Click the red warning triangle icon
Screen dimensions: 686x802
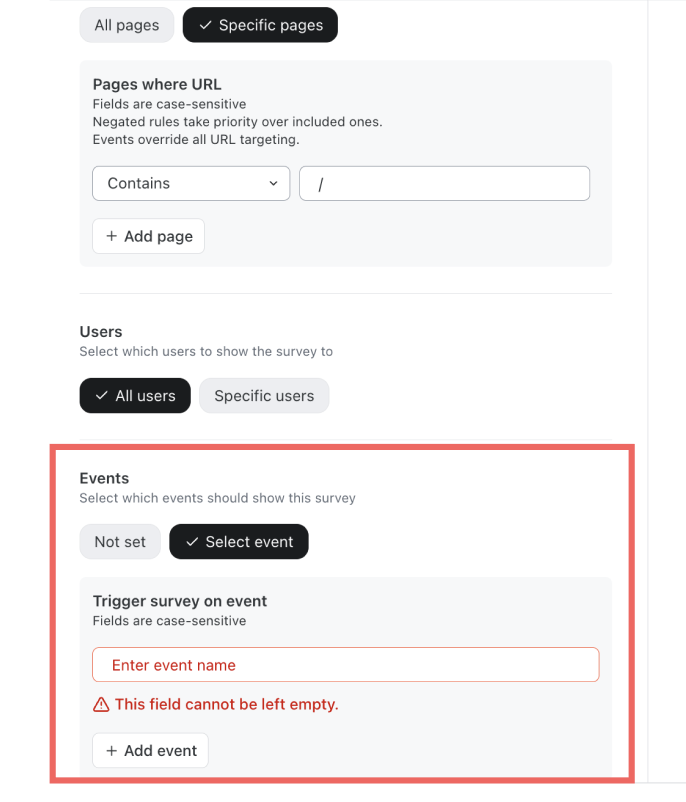point(101,705)
